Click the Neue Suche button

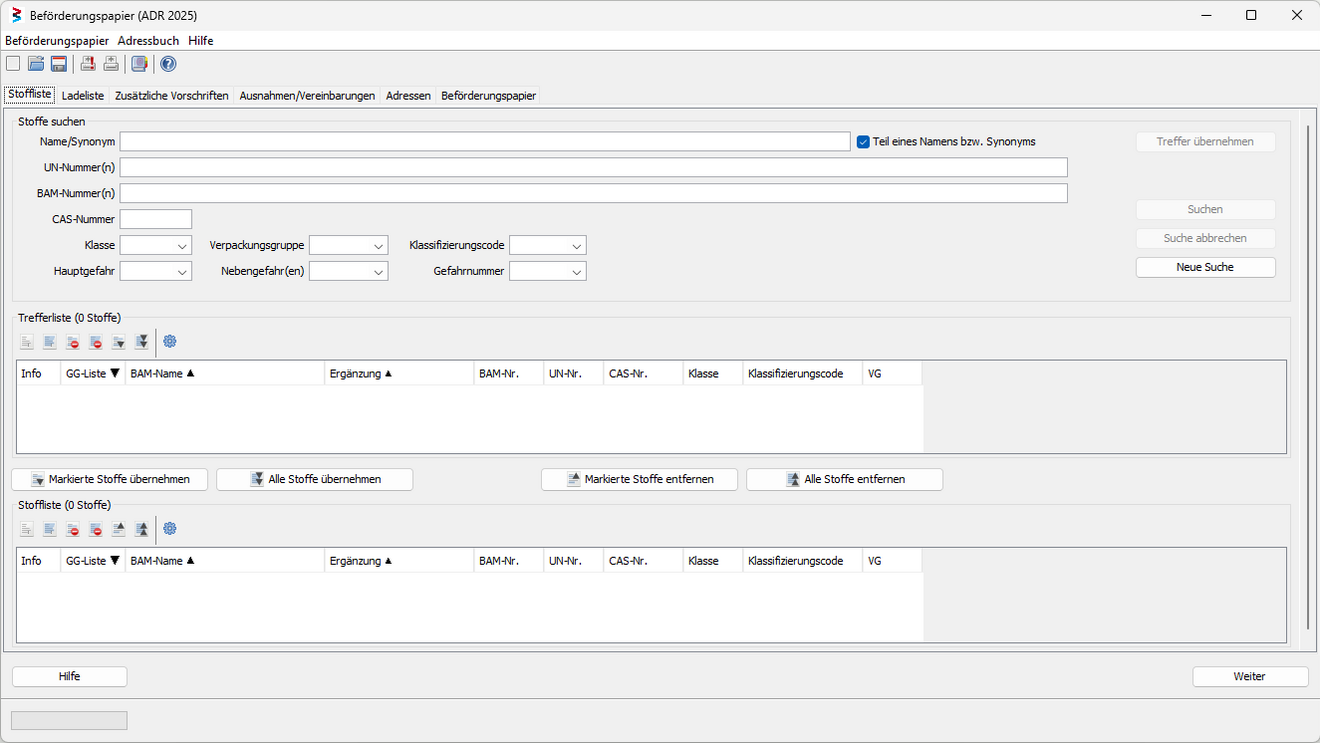point(1205,267)
